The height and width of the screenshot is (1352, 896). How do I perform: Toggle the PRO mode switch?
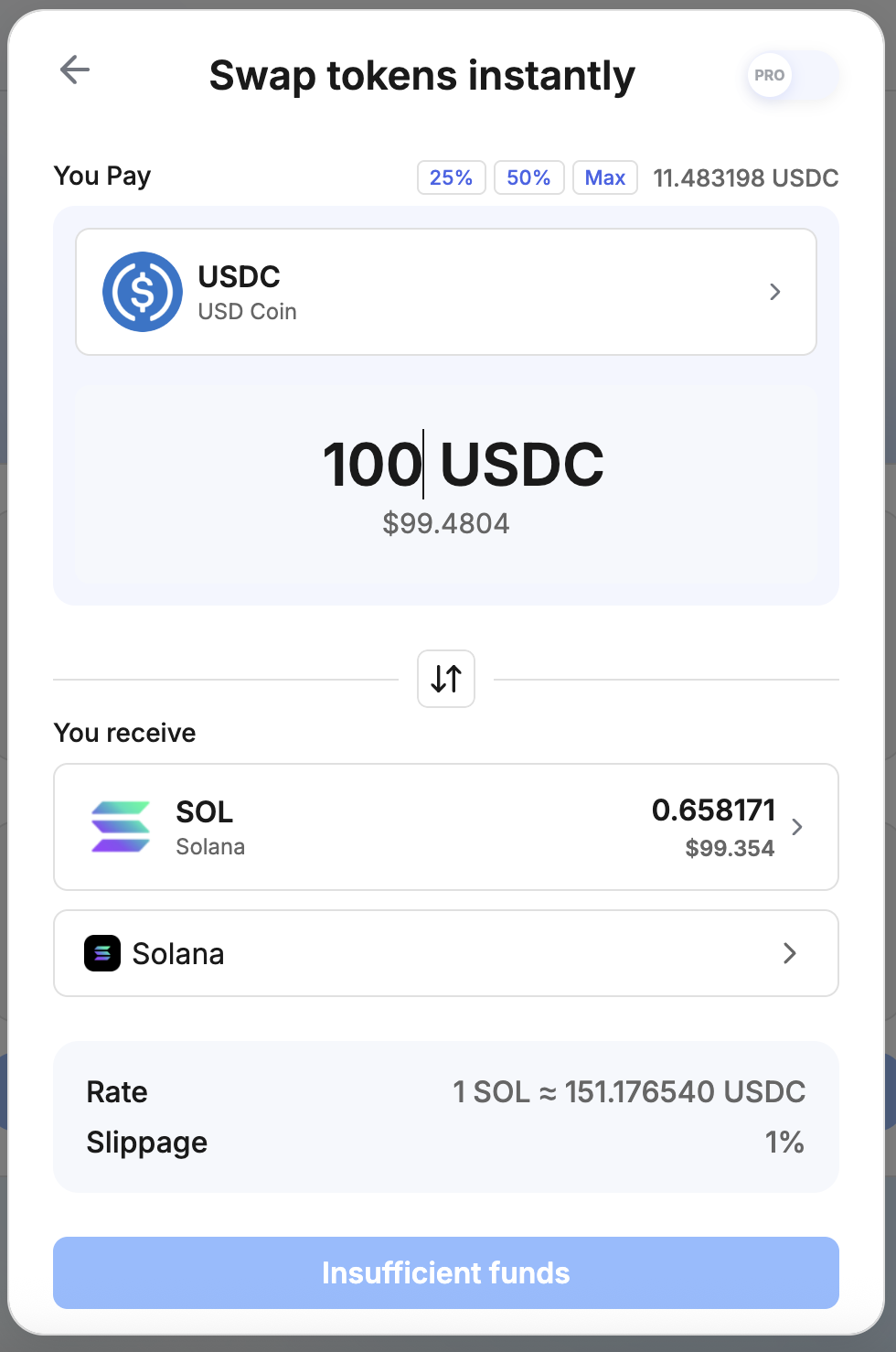click(x=792, y=75)
